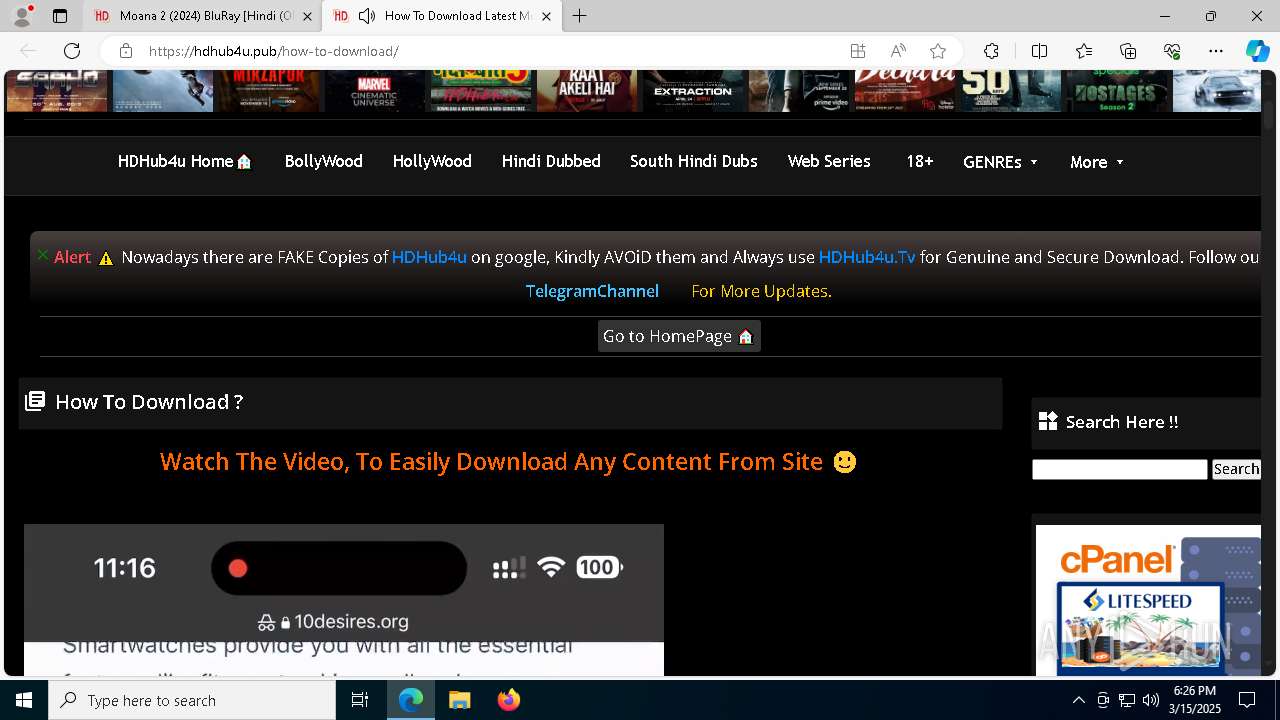Open the Hindi Dubbed menu item
1280x720 pixels.
(x=551, y=161)
